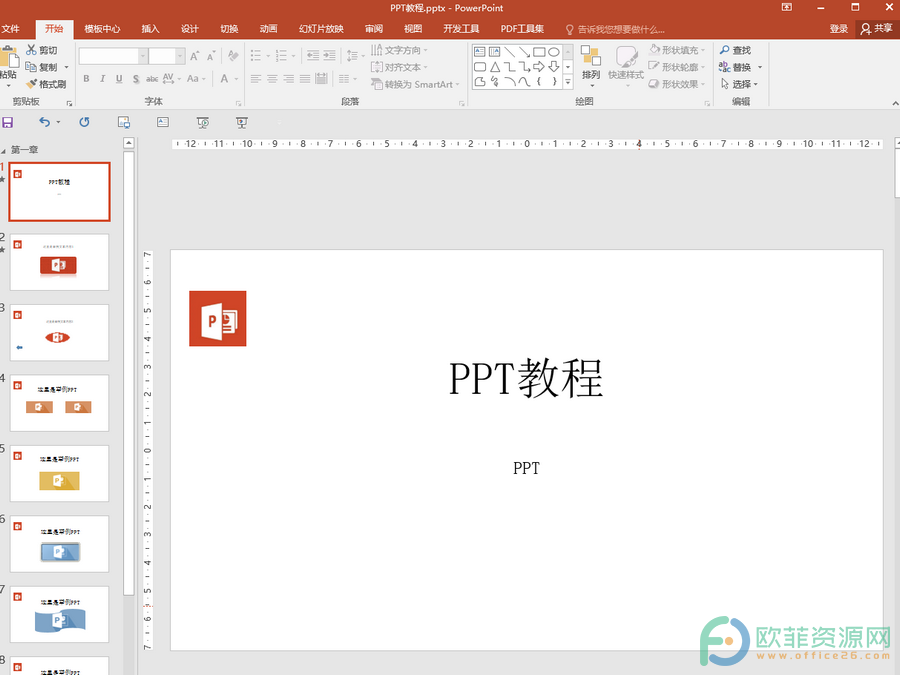Select slide 2 thumbnail in slide panel
The width and height of the screenshot is (900, 675).
tap(60, 262)
